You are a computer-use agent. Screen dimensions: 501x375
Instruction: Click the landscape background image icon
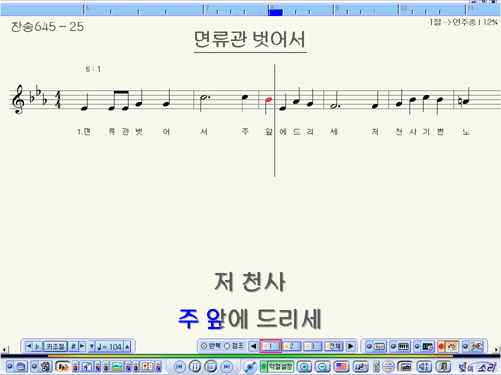pyautogui.click(x=117, y=367)
